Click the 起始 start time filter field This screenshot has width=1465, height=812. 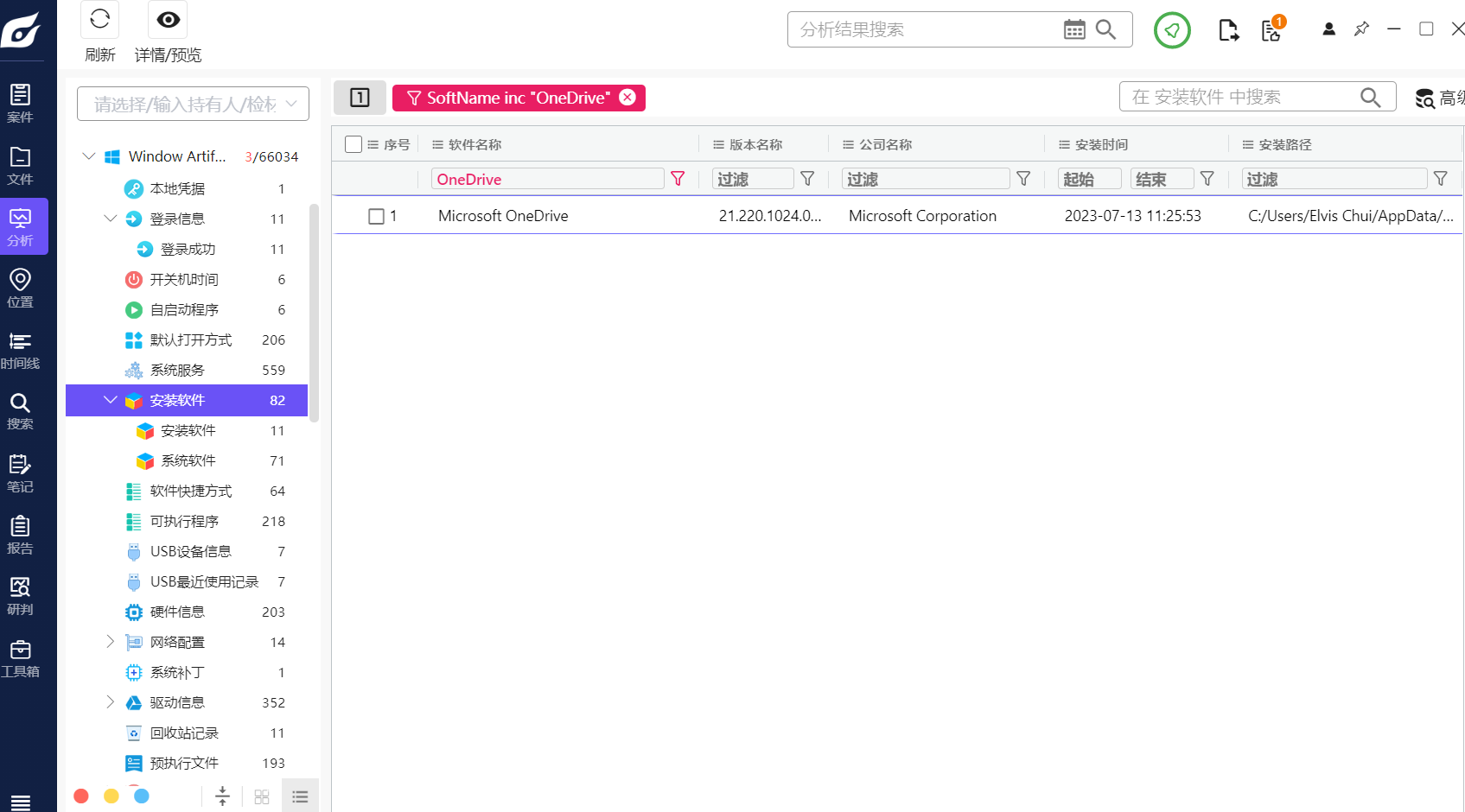[1090, 179]
